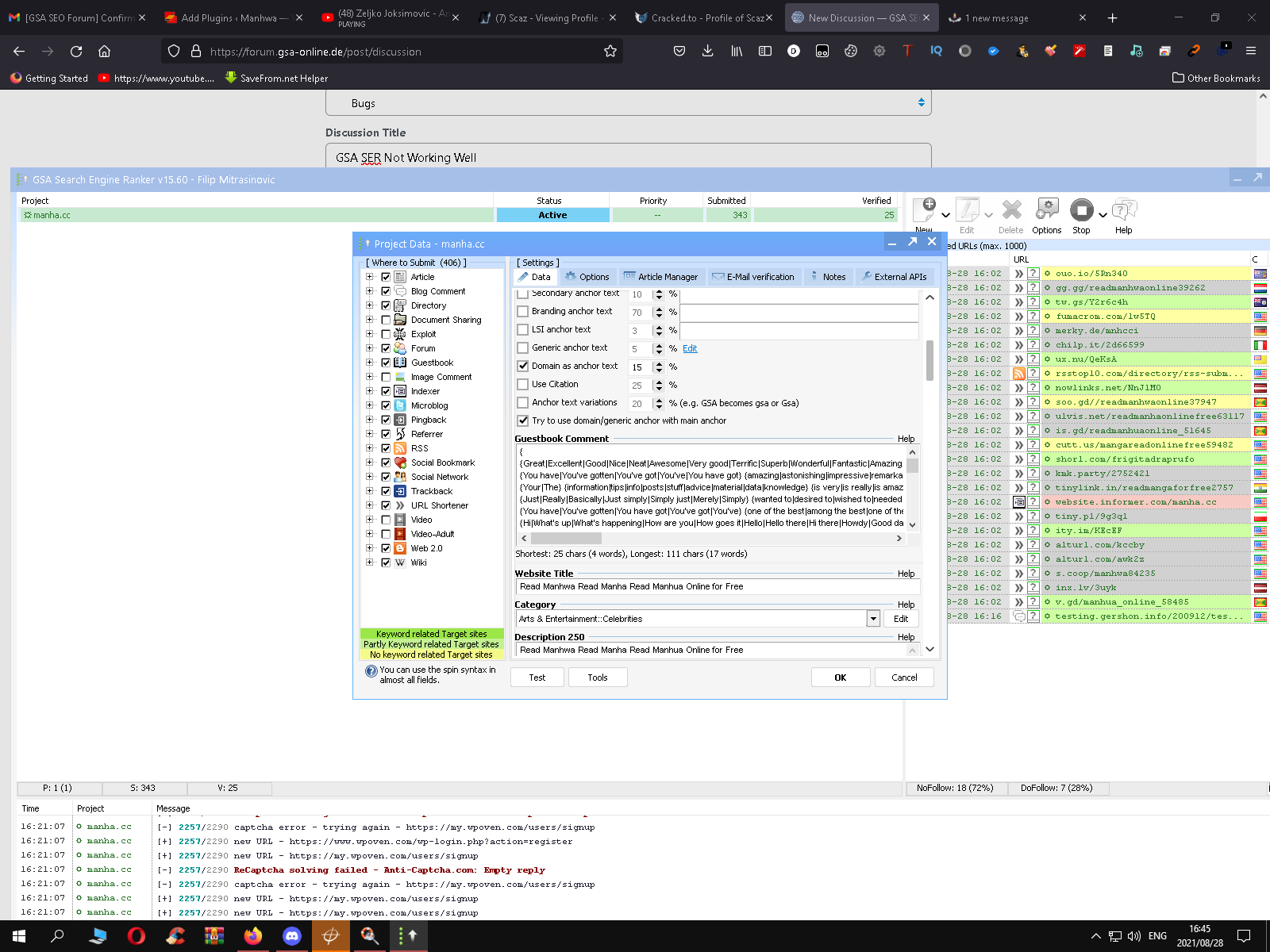Viewport: 1270px width, 952px height.
Task: Click the Article engine icon
Action: [401, 277]
